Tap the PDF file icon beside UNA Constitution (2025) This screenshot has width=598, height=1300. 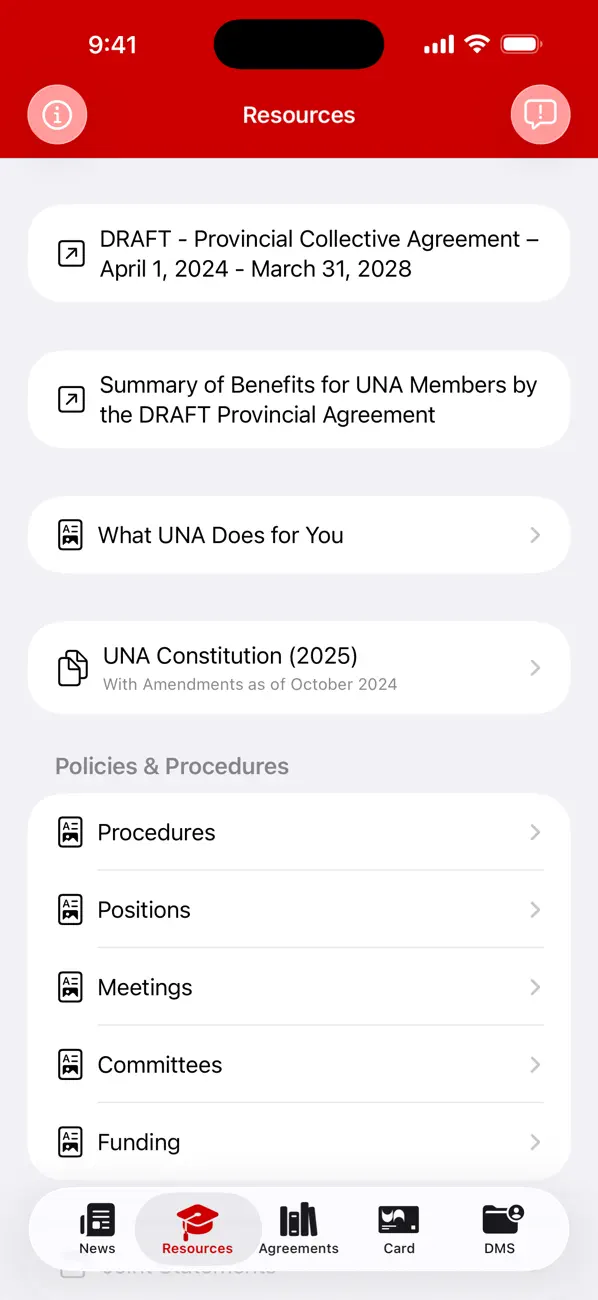click(71, 667)
